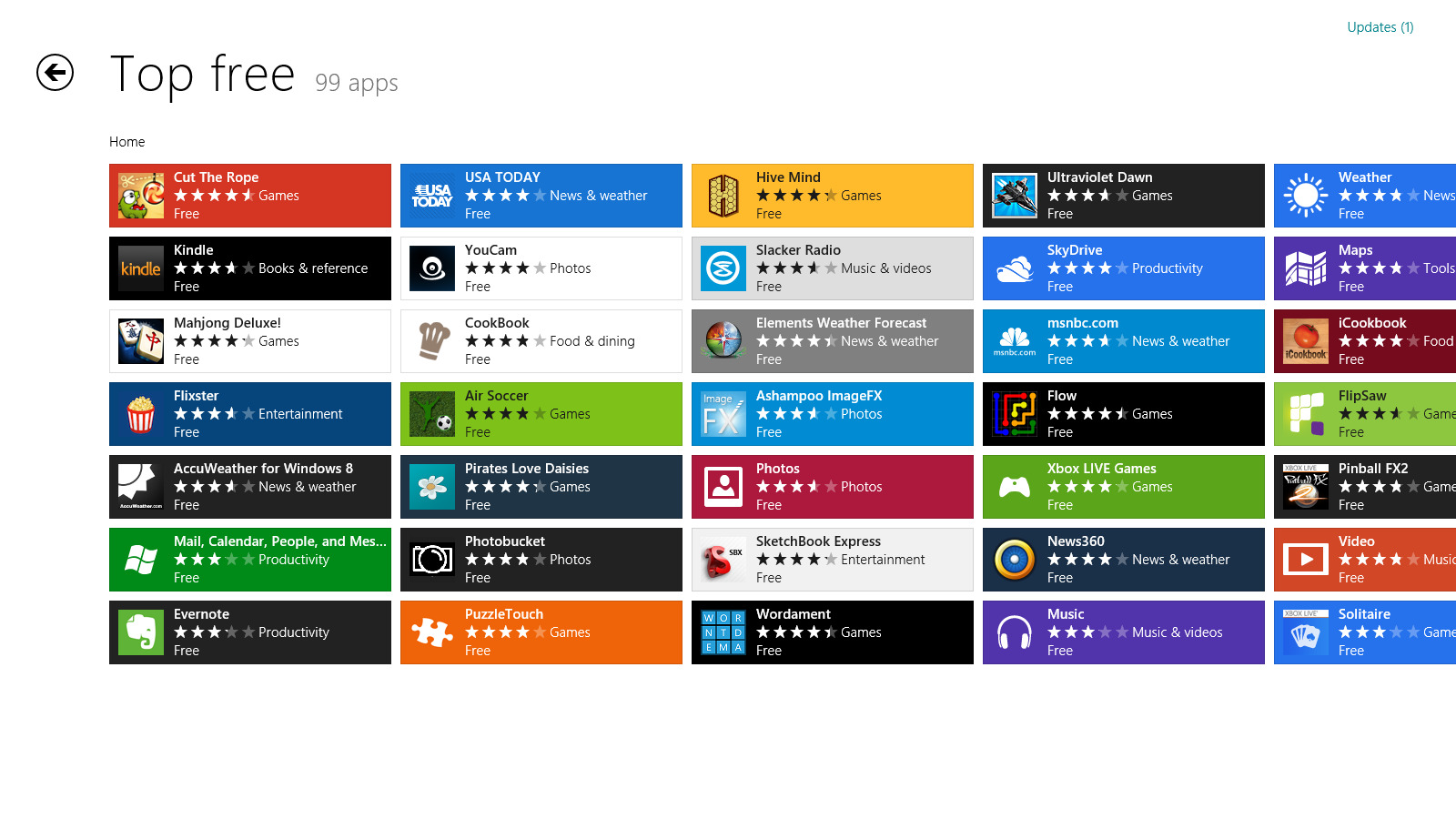Click the CookBook chef hat icon
Image resolution: width=1456 pixels, height=819 pixels.
[x=432, y=341]
